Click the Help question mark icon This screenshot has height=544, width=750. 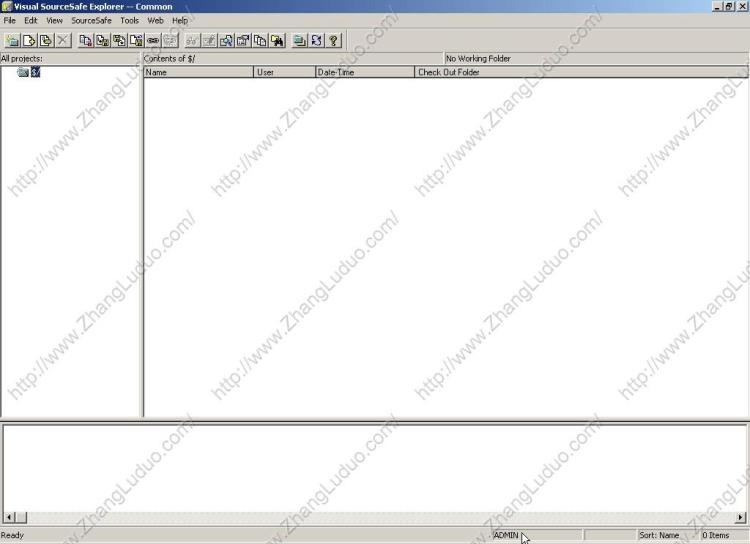tap(333, 41)
